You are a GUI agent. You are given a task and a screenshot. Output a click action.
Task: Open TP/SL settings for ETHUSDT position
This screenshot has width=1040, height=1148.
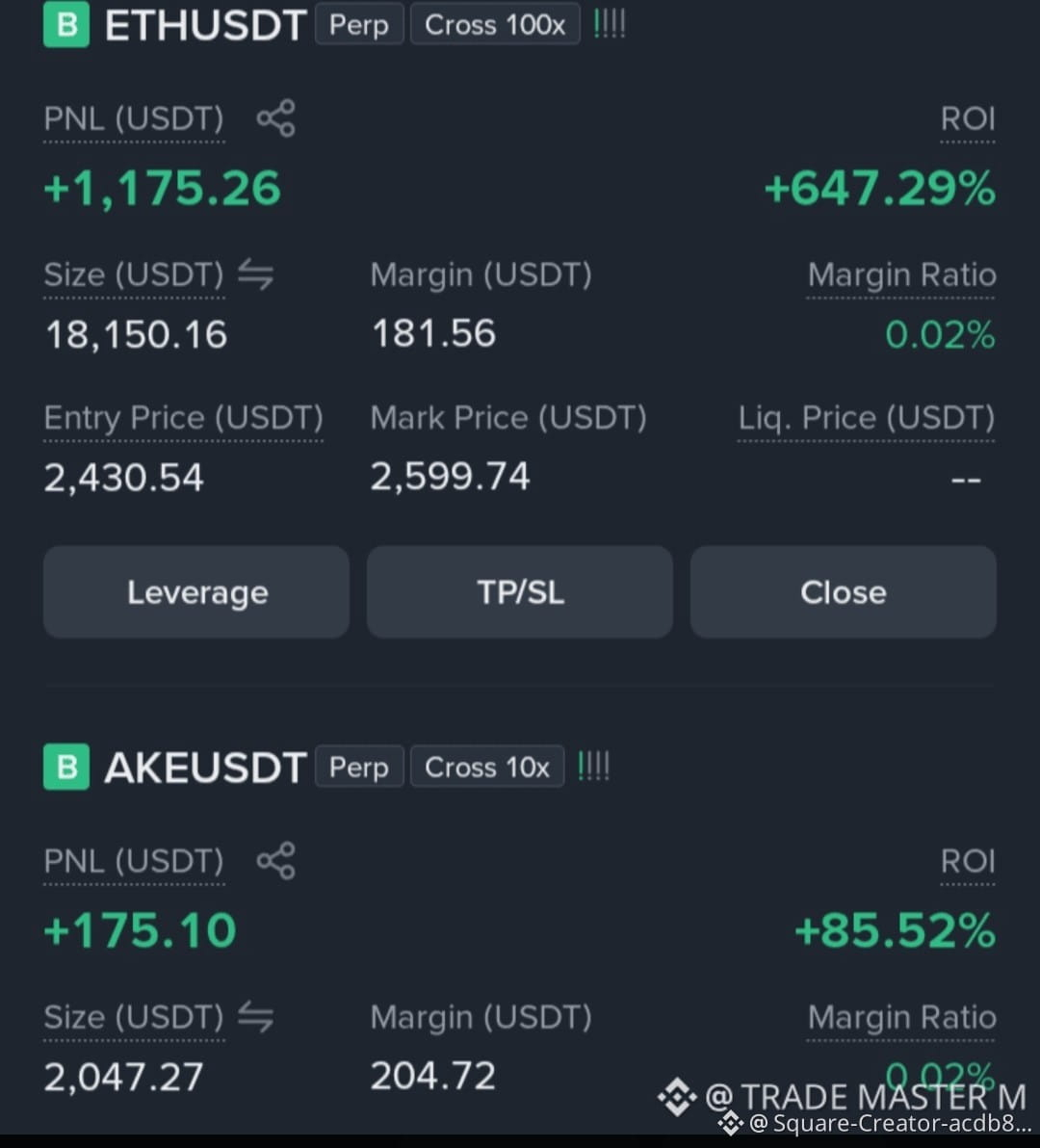point(520,591)
